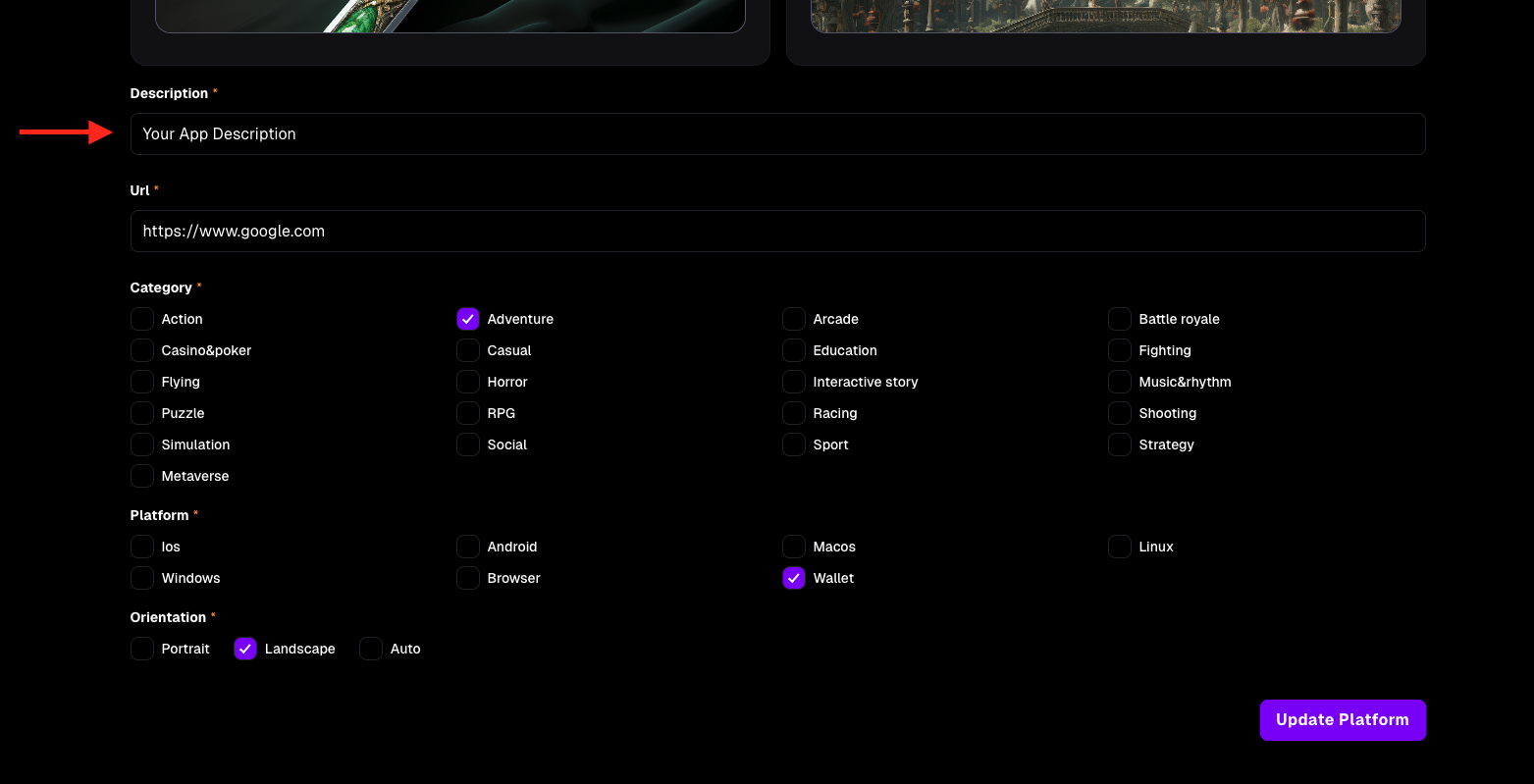Tick the Battle royale checkbox
The width and height of the screenshot is (1534, 784).
(x=1120, y=319)
